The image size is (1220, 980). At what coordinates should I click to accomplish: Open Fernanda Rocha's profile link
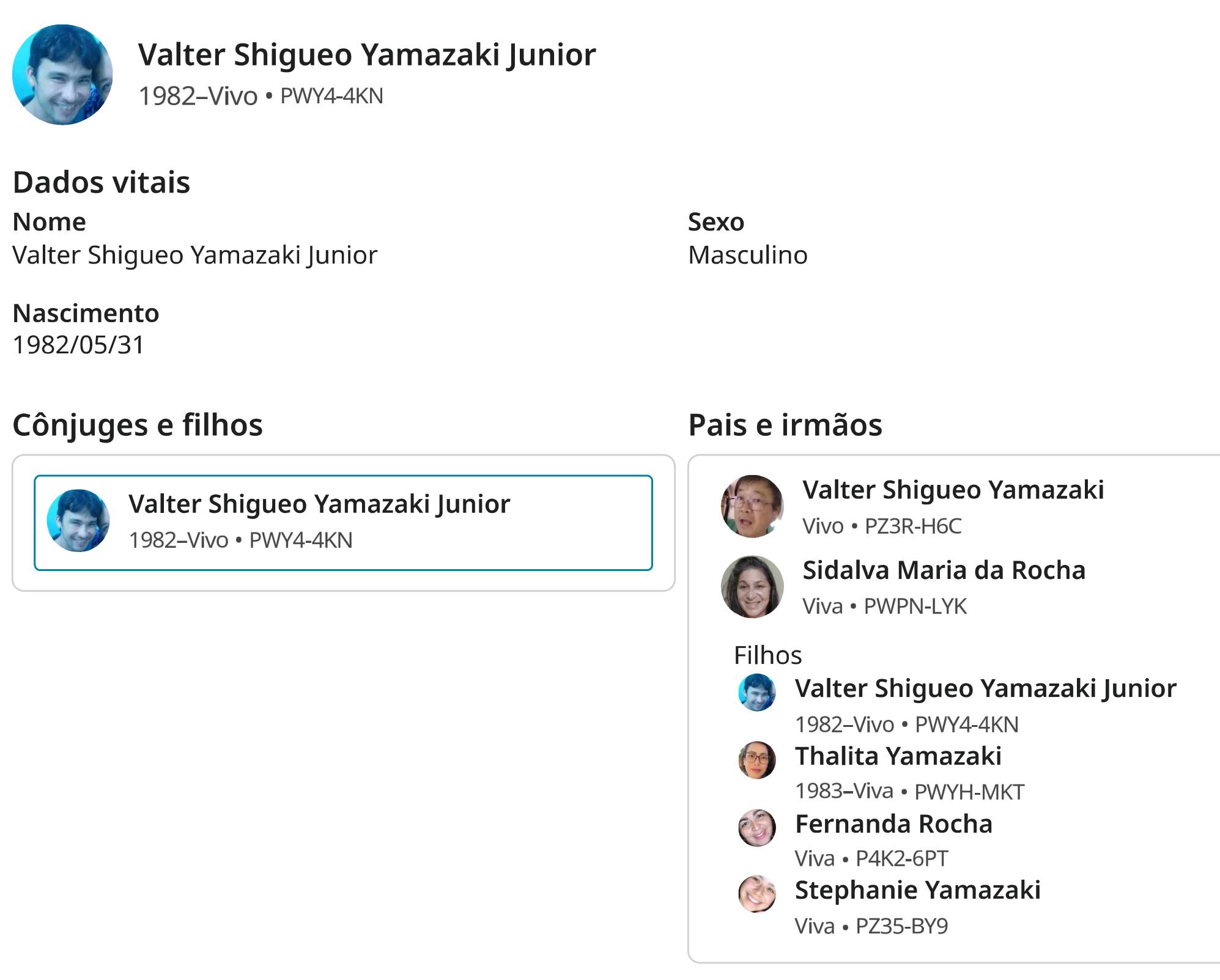point(893,824)
